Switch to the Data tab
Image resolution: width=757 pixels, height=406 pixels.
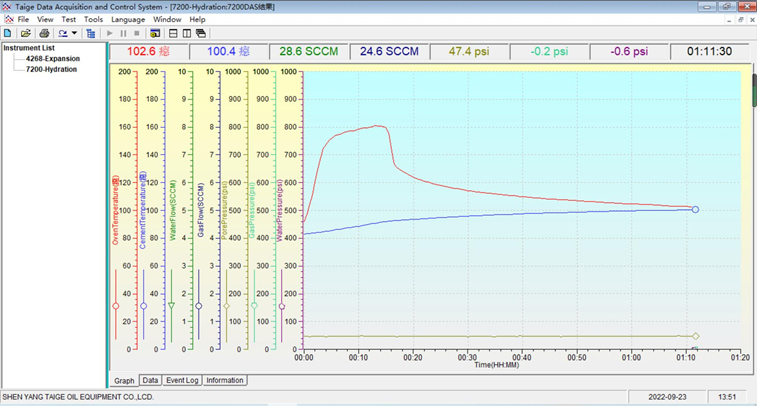[x=150, y=380]
